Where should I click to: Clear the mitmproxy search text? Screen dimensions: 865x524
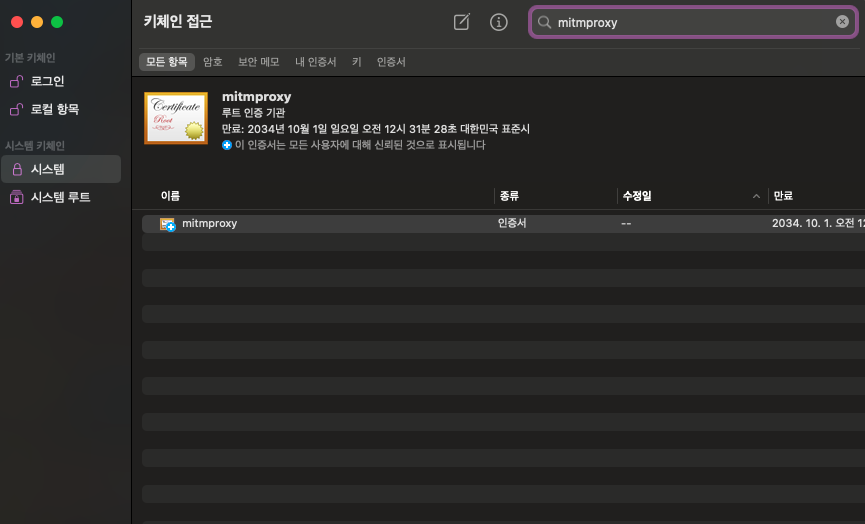[x=842, y=22]
